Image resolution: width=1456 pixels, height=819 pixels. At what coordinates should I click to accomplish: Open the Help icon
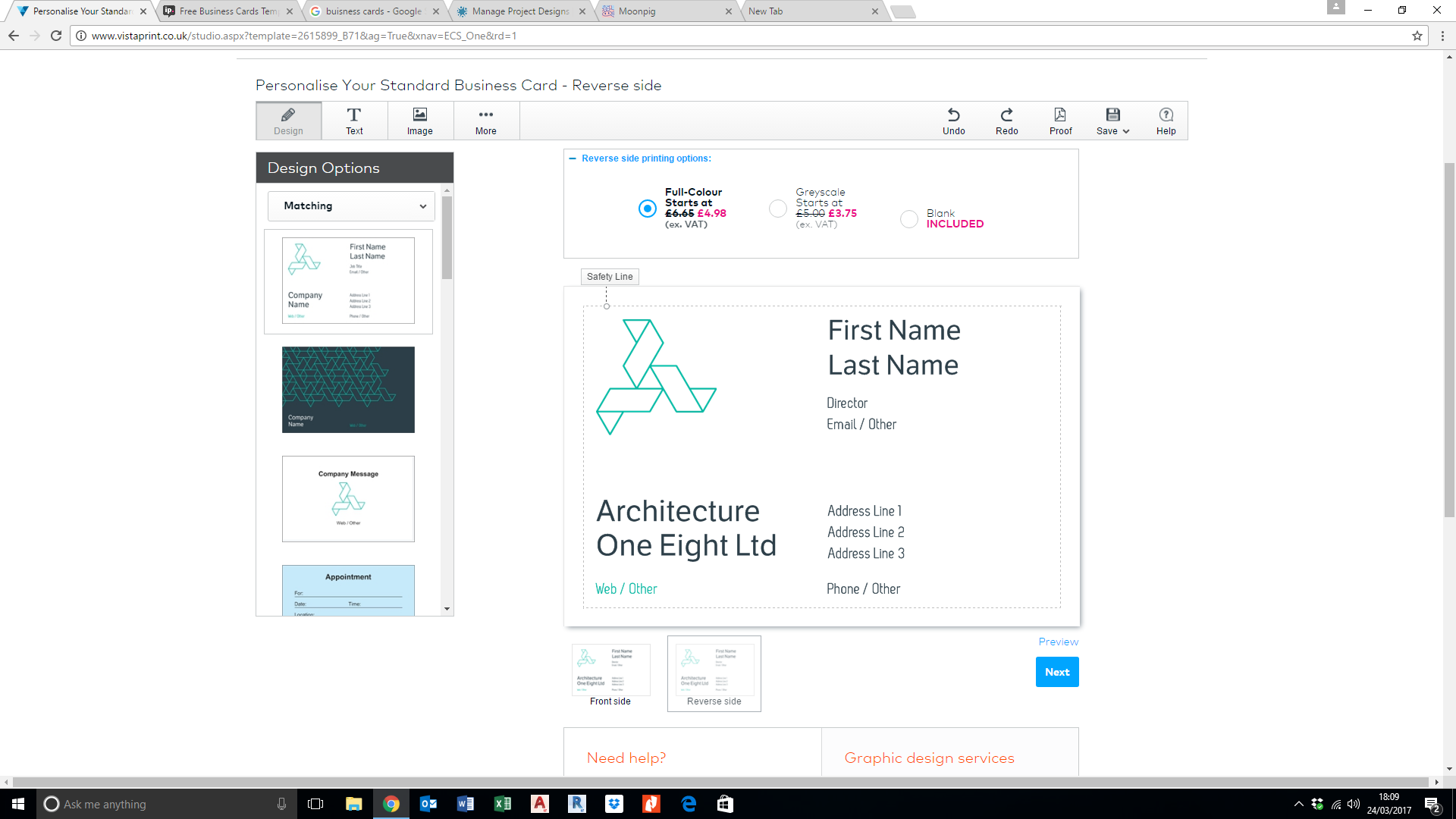[1166, 121]
